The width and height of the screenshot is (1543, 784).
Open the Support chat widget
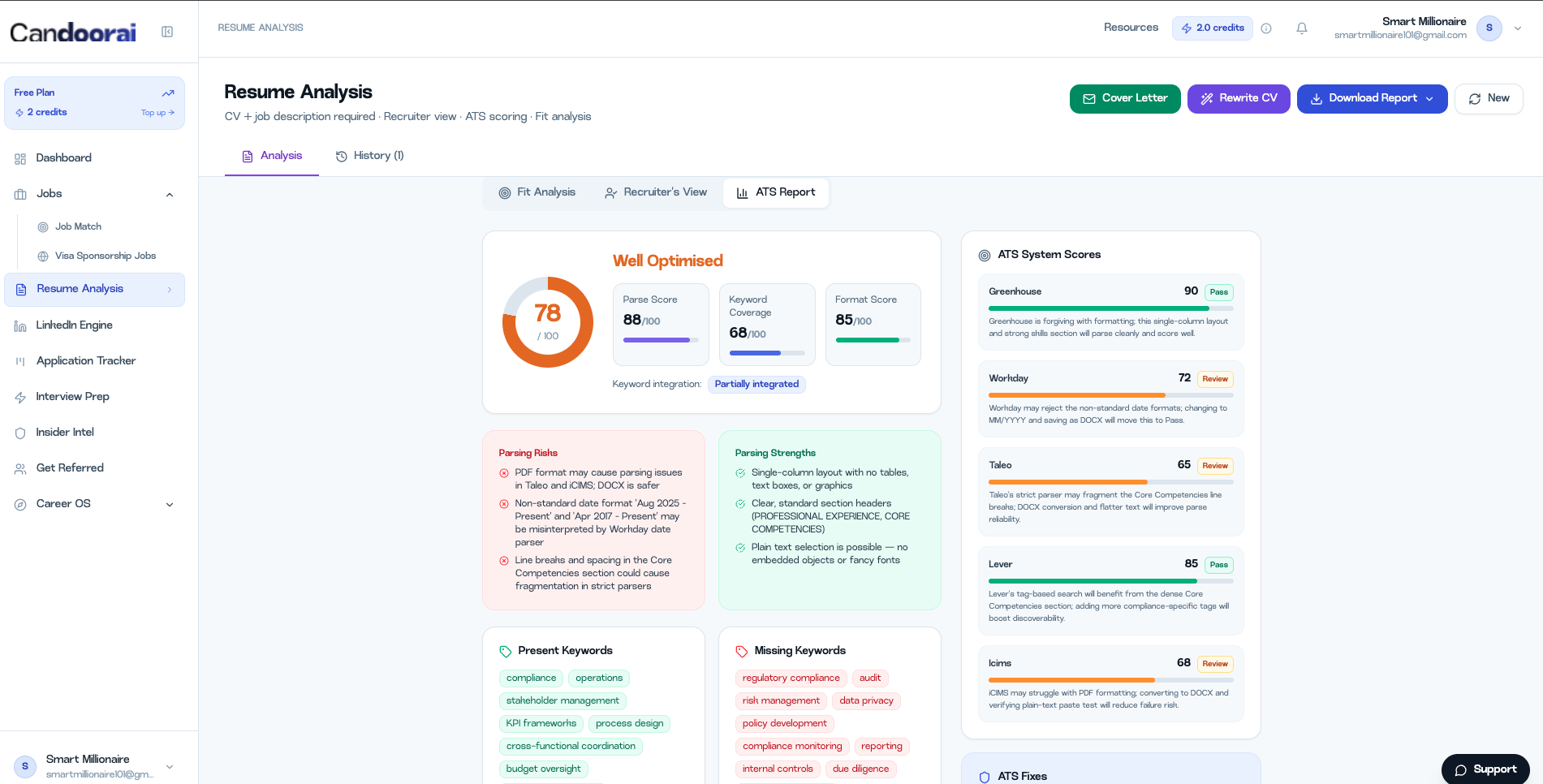[x=1485, y=769]
